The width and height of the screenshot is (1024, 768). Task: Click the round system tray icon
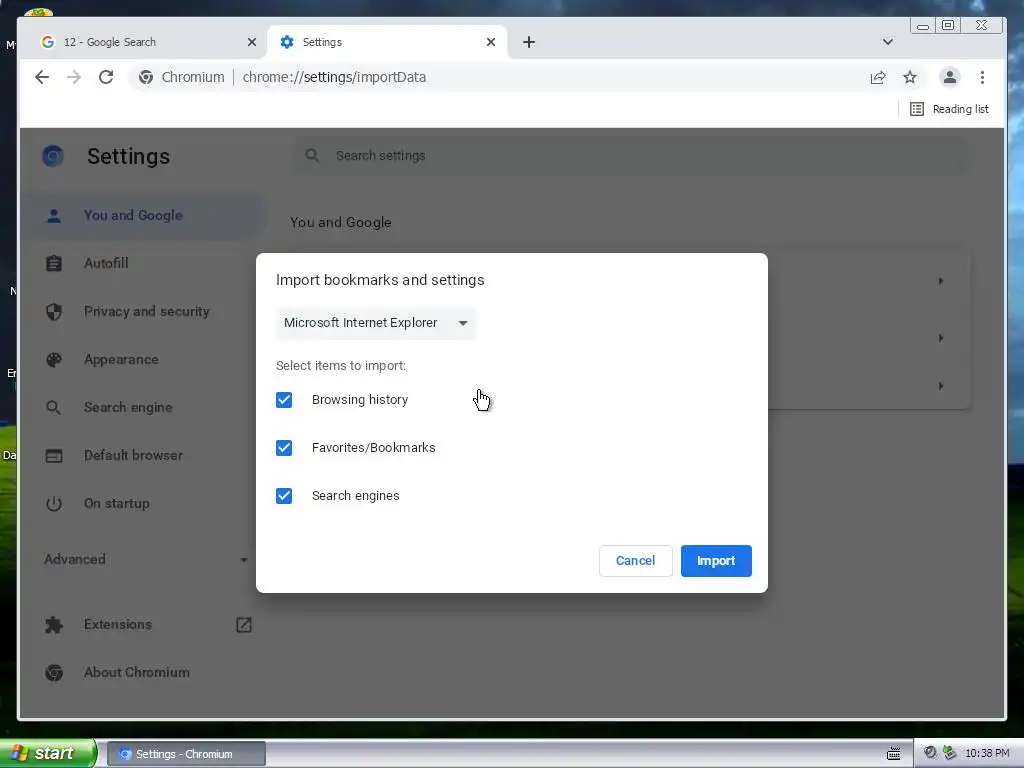click(930, 753)
